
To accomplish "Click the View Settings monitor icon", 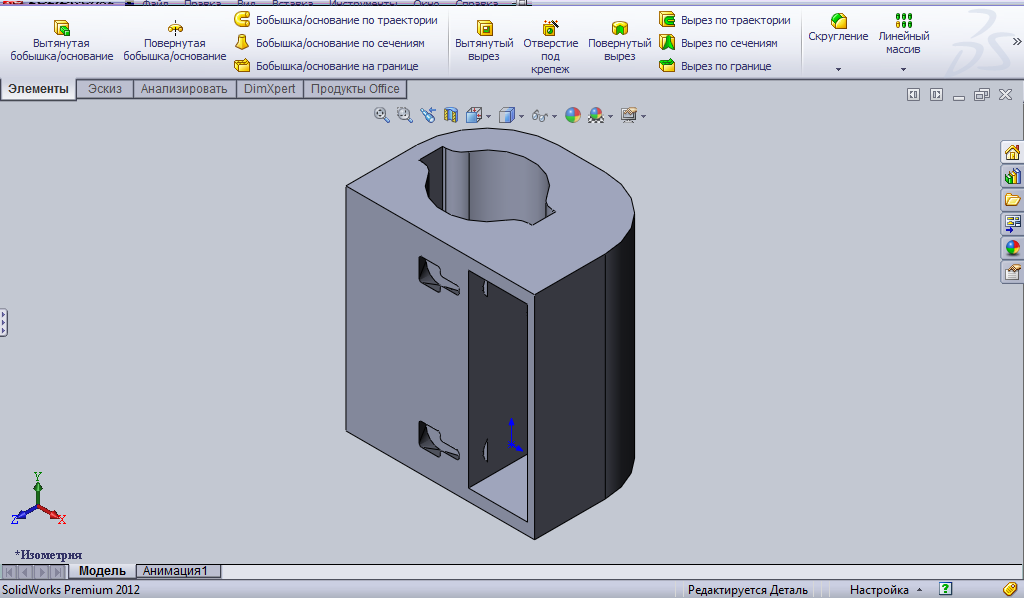I will pos(629,116).
